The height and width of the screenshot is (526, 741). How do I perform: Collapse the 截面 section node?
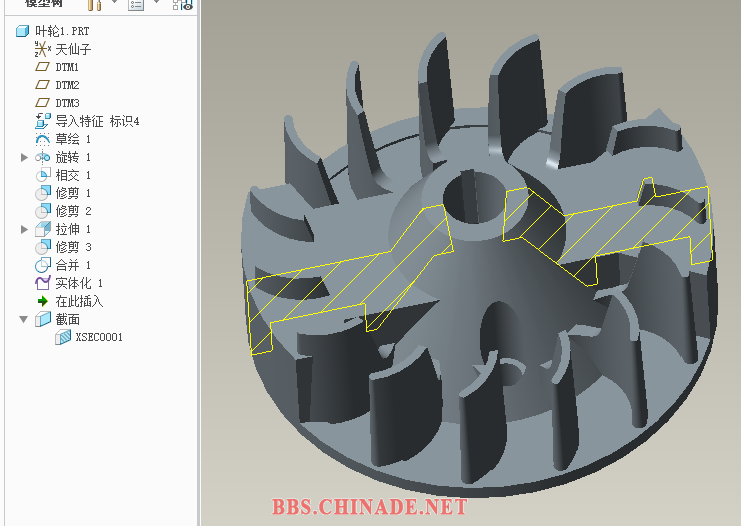click(x=25, y=319)
